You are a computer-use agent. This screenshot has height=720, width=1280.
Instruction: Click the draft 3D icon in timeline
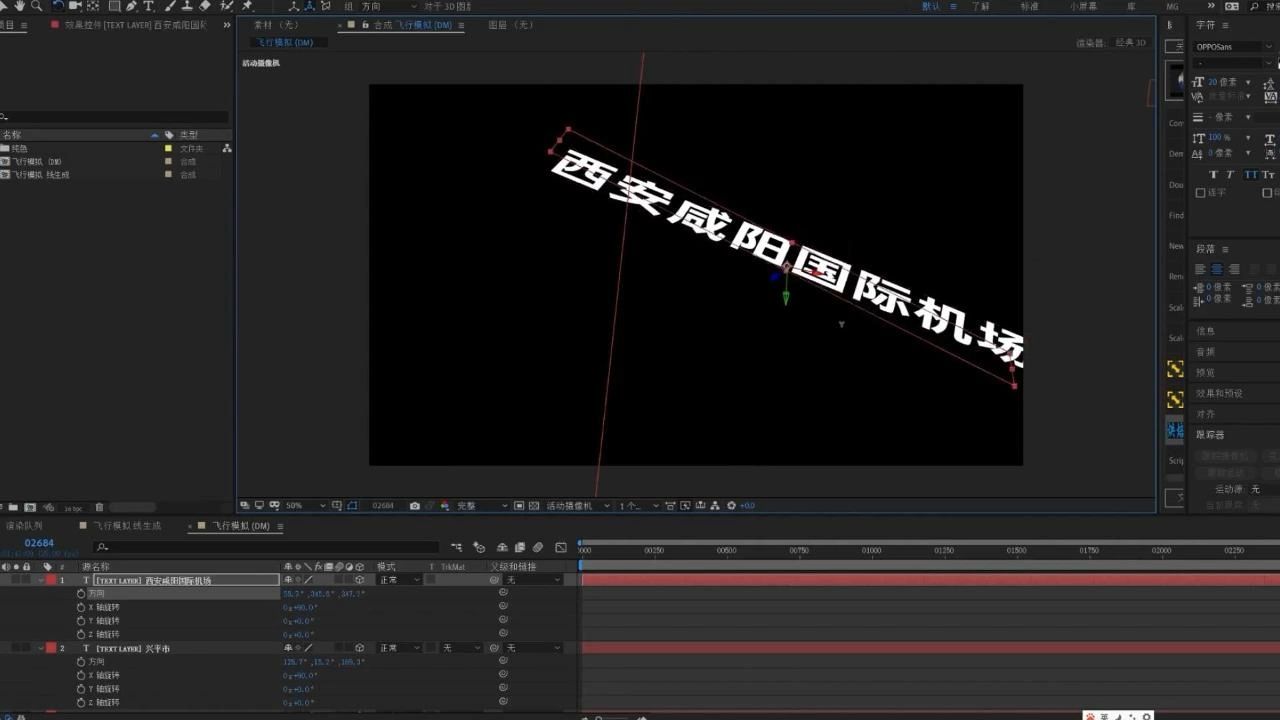tap(480, 547)
